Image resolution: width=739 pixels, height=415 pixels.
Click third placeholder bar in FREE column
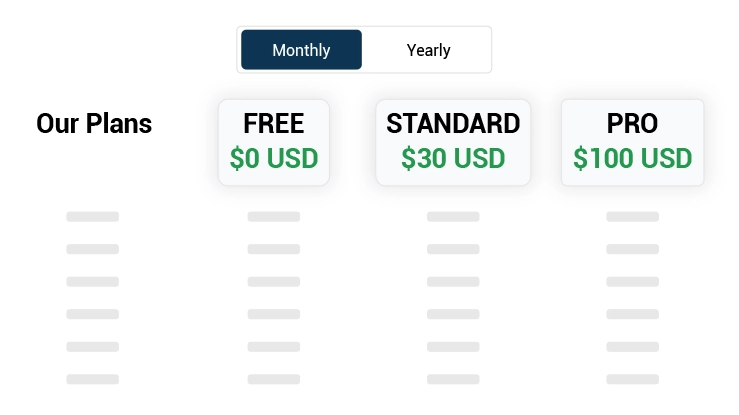(x=273, y=281)
